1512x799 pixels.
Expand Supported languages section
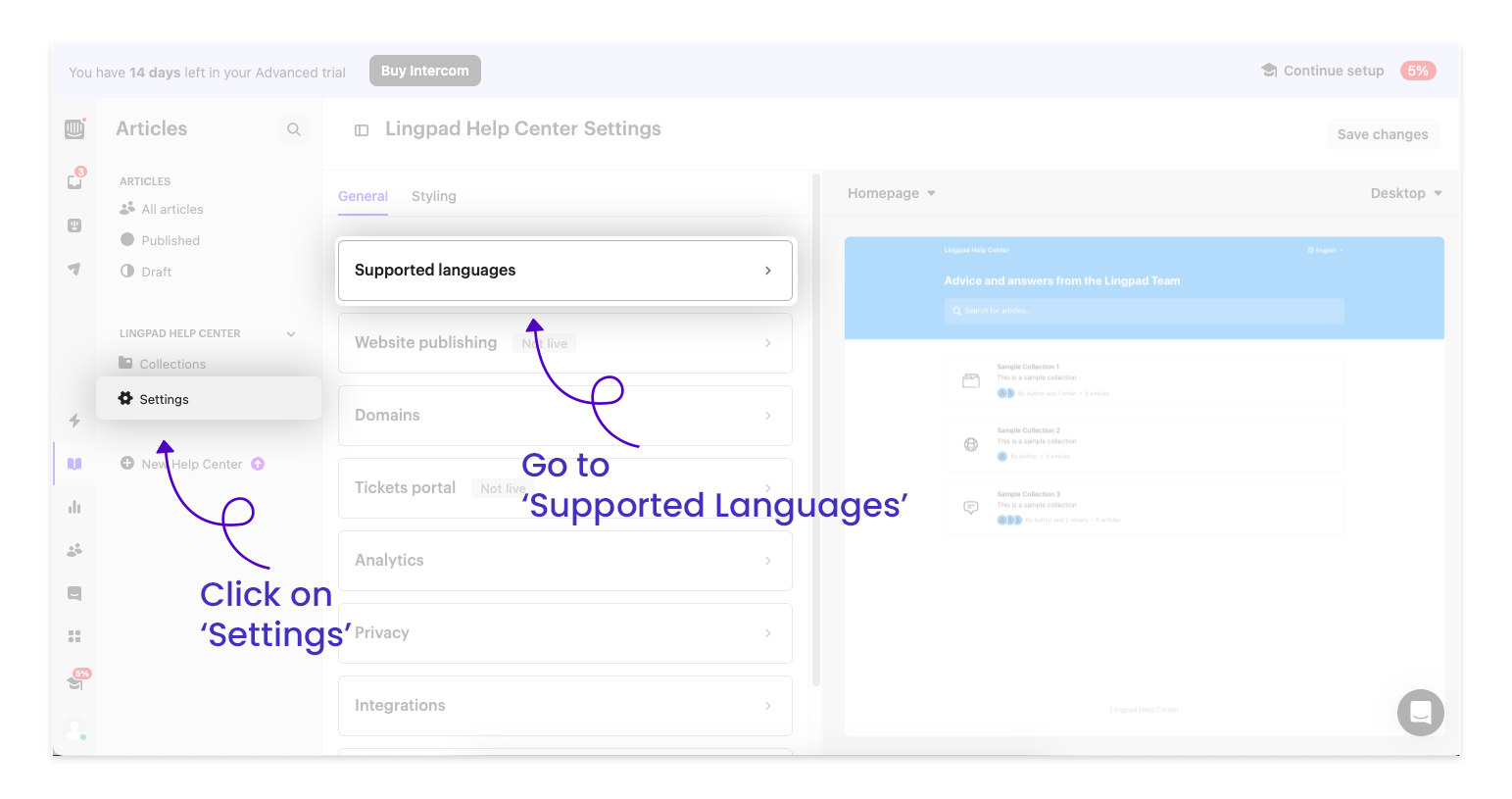[x=565, y=271]
